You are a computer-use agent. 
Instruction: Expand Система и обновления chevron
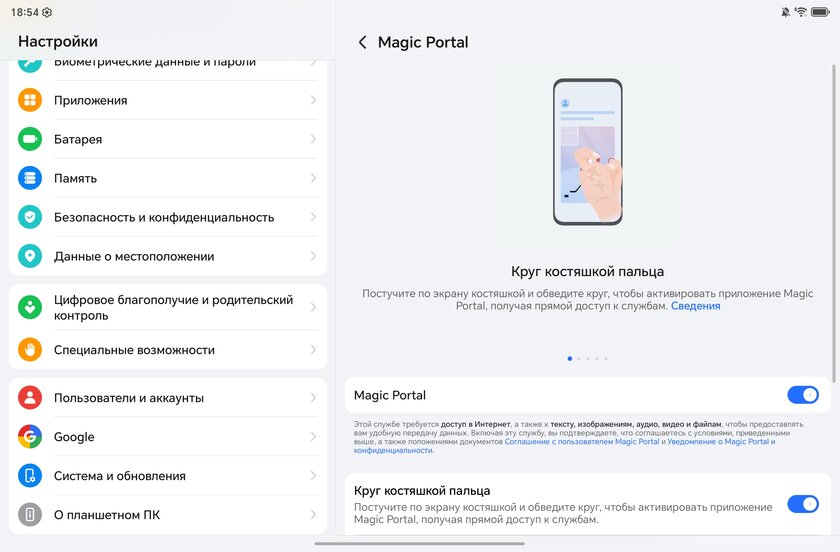(x=313, y=476)
